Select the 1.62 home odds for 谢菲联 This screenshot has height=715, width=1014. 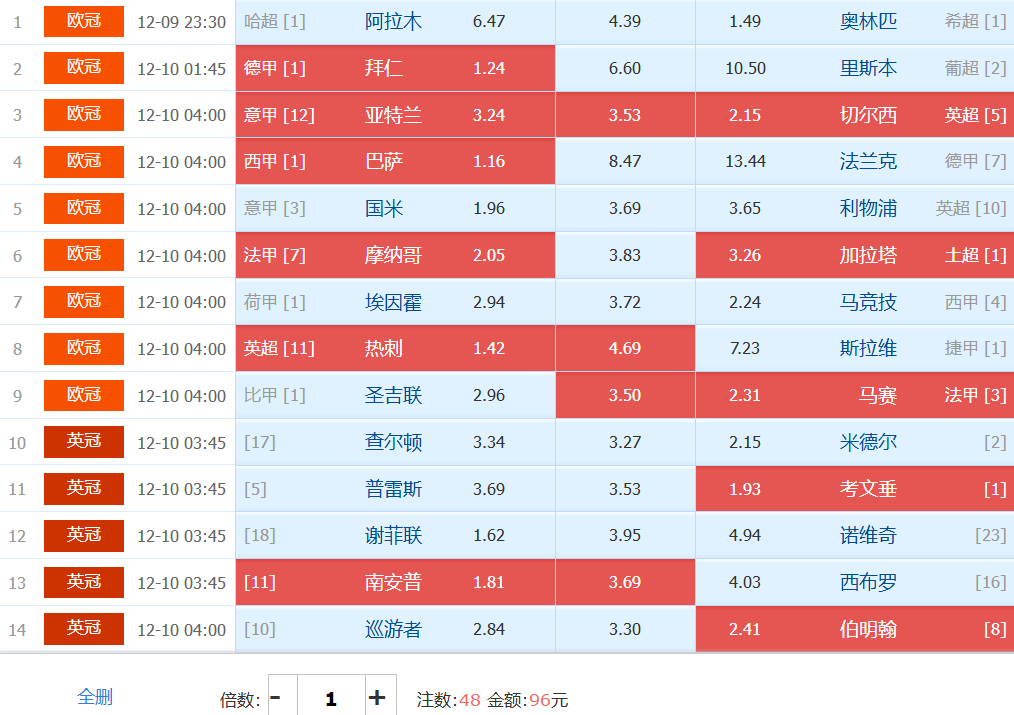tap(489, 535)
